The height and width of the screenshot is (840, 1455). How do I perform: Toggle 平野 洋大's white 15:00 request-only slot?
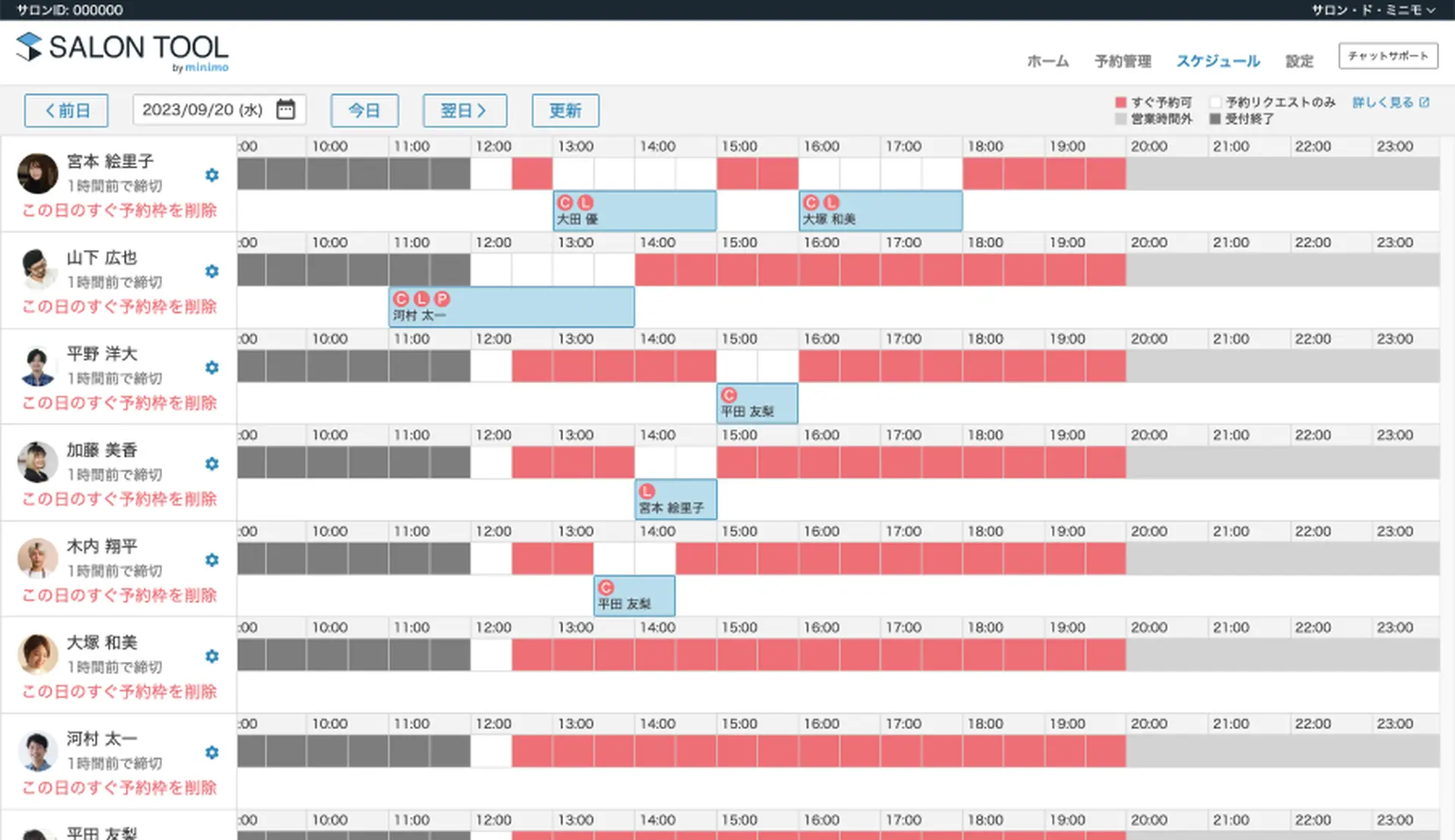(737, 367)
